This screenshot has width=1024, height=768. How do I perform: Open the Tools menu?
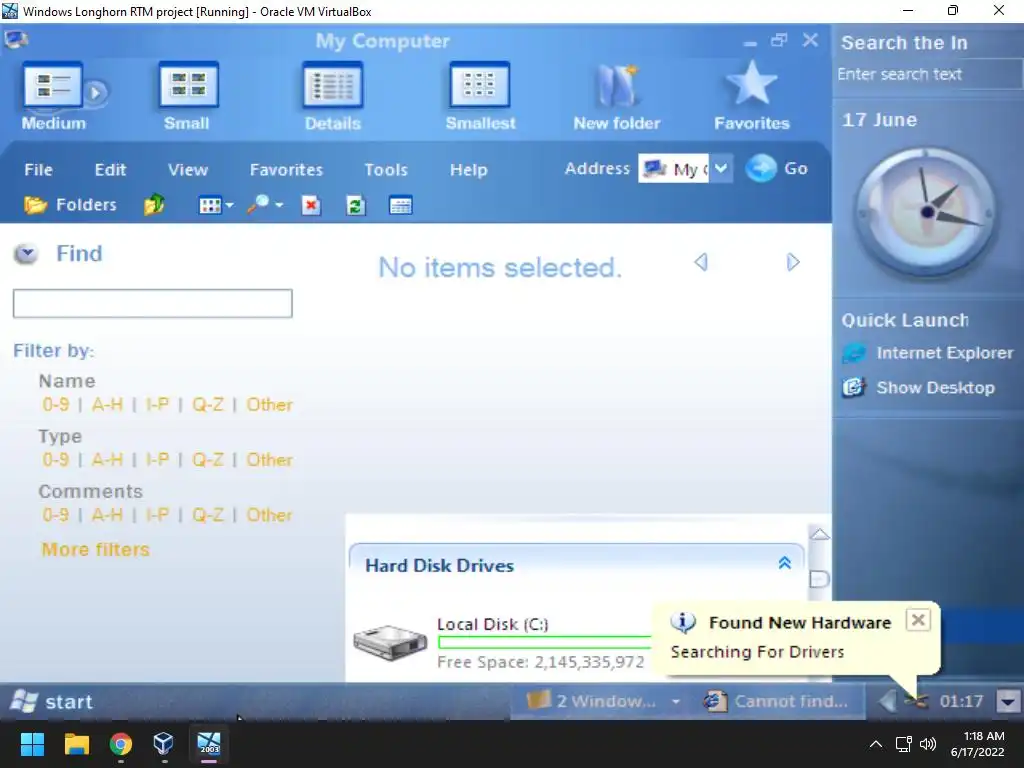coord(386,170)
